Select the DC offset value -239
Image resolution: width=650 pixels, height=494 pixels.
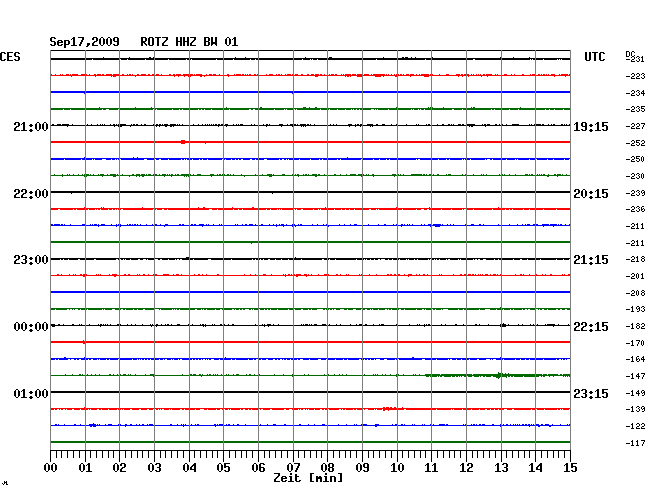635,193
